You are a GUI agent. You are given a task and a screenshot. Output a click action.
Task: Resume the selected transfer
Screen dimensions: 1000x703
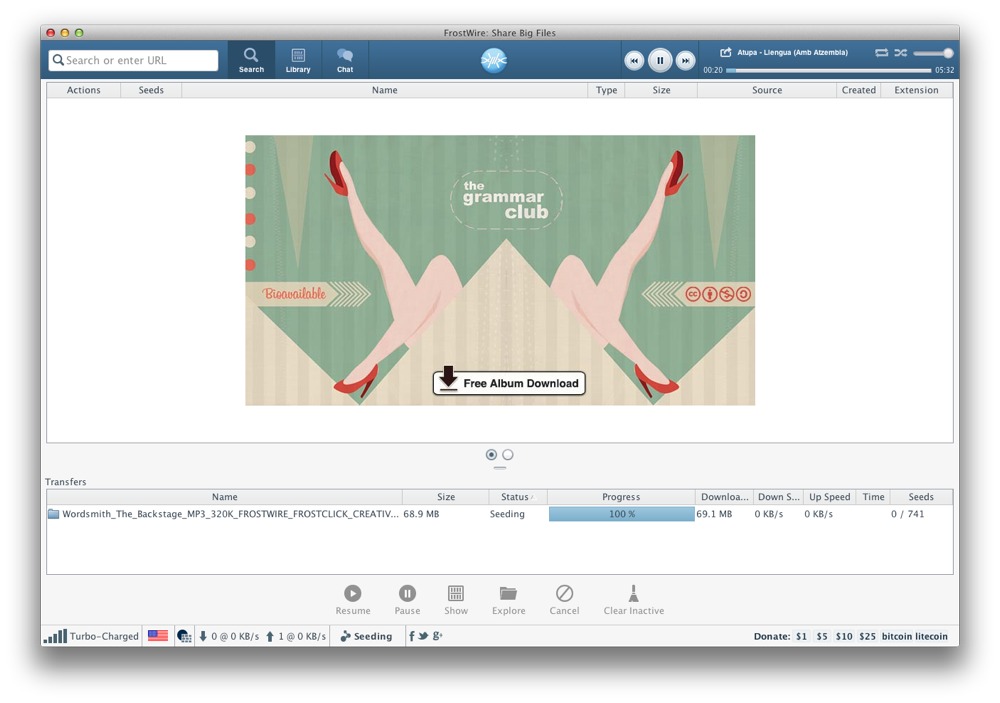point(353,600)
